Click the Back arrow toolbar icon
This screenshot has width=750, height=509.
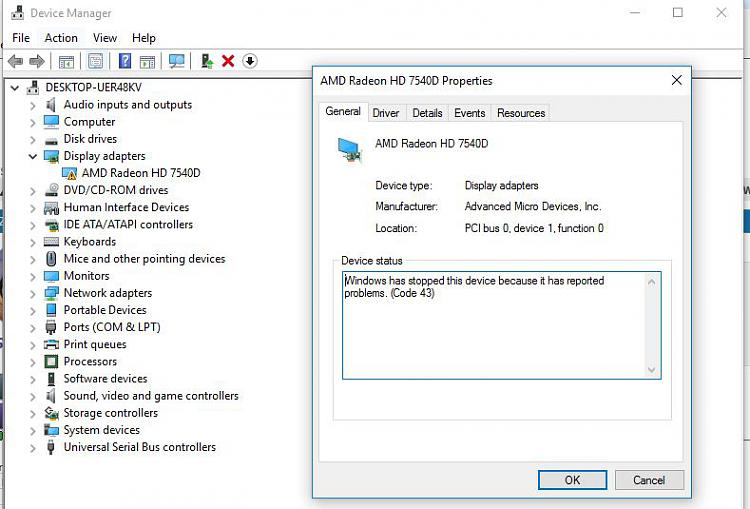pos(15,61)
